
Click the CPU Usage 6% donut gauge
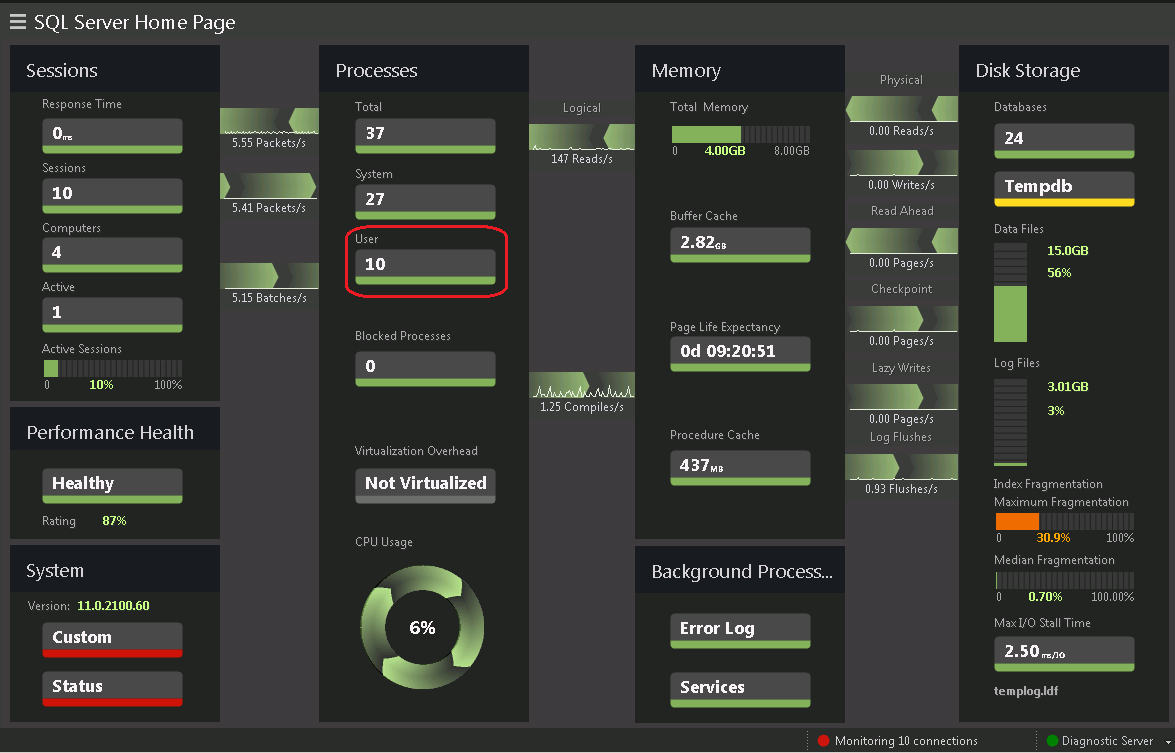pyautogui.click(x=422, y=627)
